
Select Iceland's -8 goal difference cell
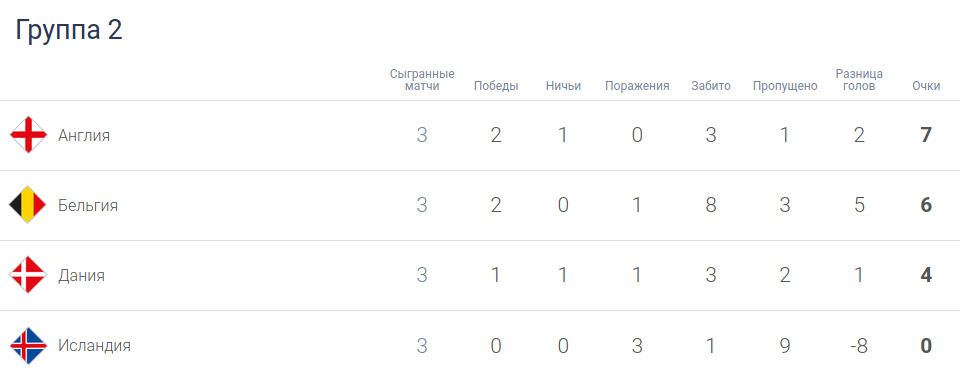(859, 346)
